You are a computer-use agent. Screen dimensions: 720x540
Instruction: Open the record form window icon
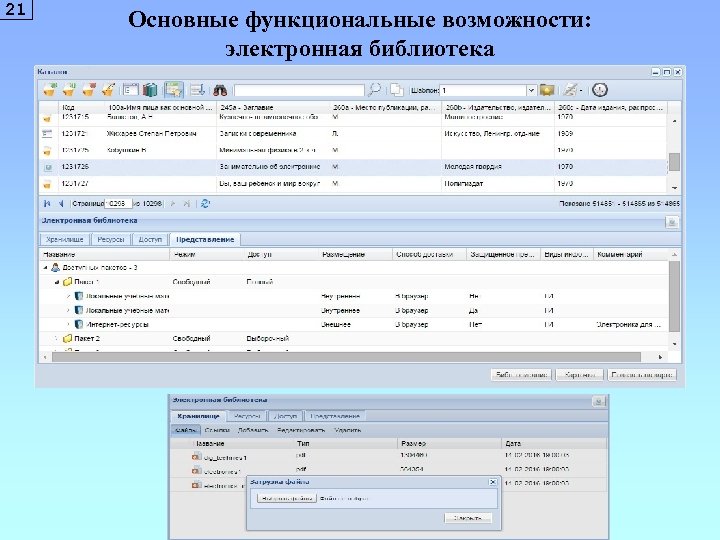[130, 90]
